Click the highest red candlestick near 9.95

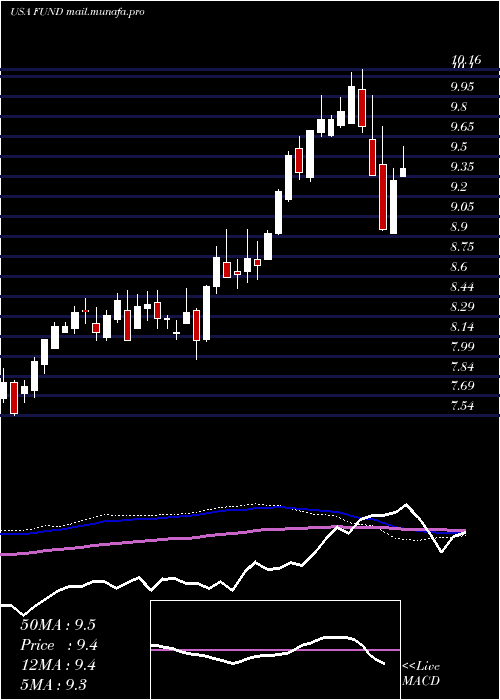(x=362, y=108)
